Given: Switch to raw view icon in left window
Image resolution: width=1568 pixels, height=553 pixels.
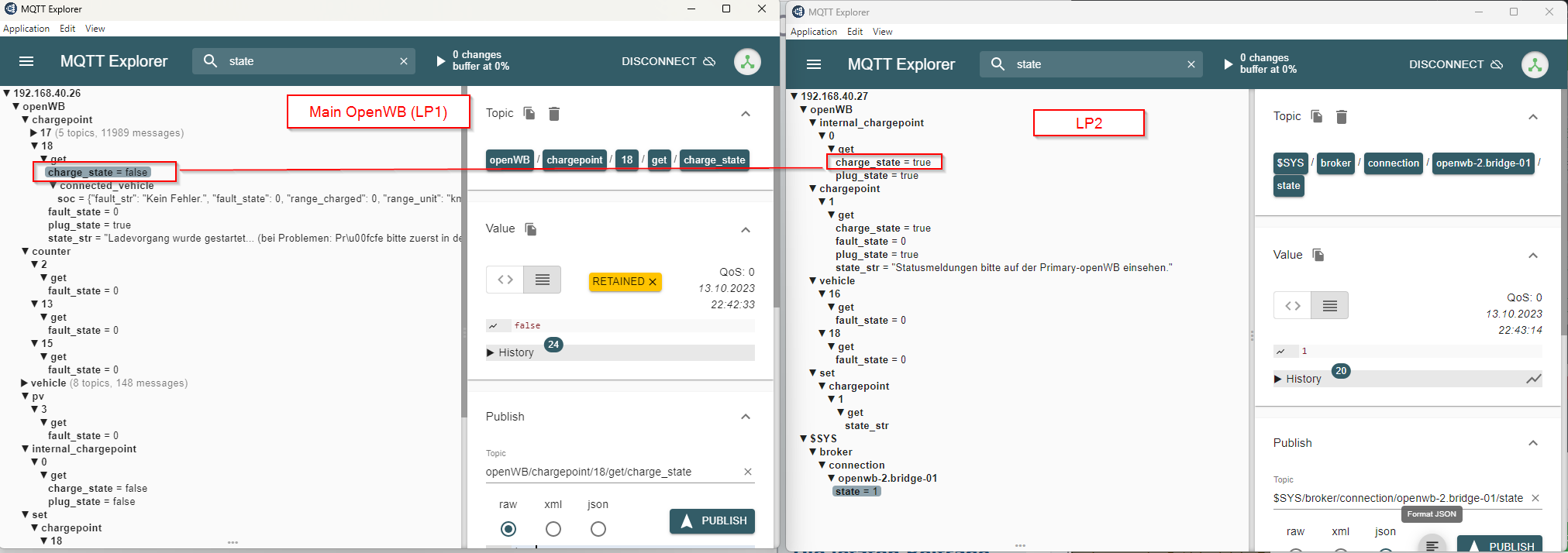Looking at the screenshot, I should [x=543, y=280].
